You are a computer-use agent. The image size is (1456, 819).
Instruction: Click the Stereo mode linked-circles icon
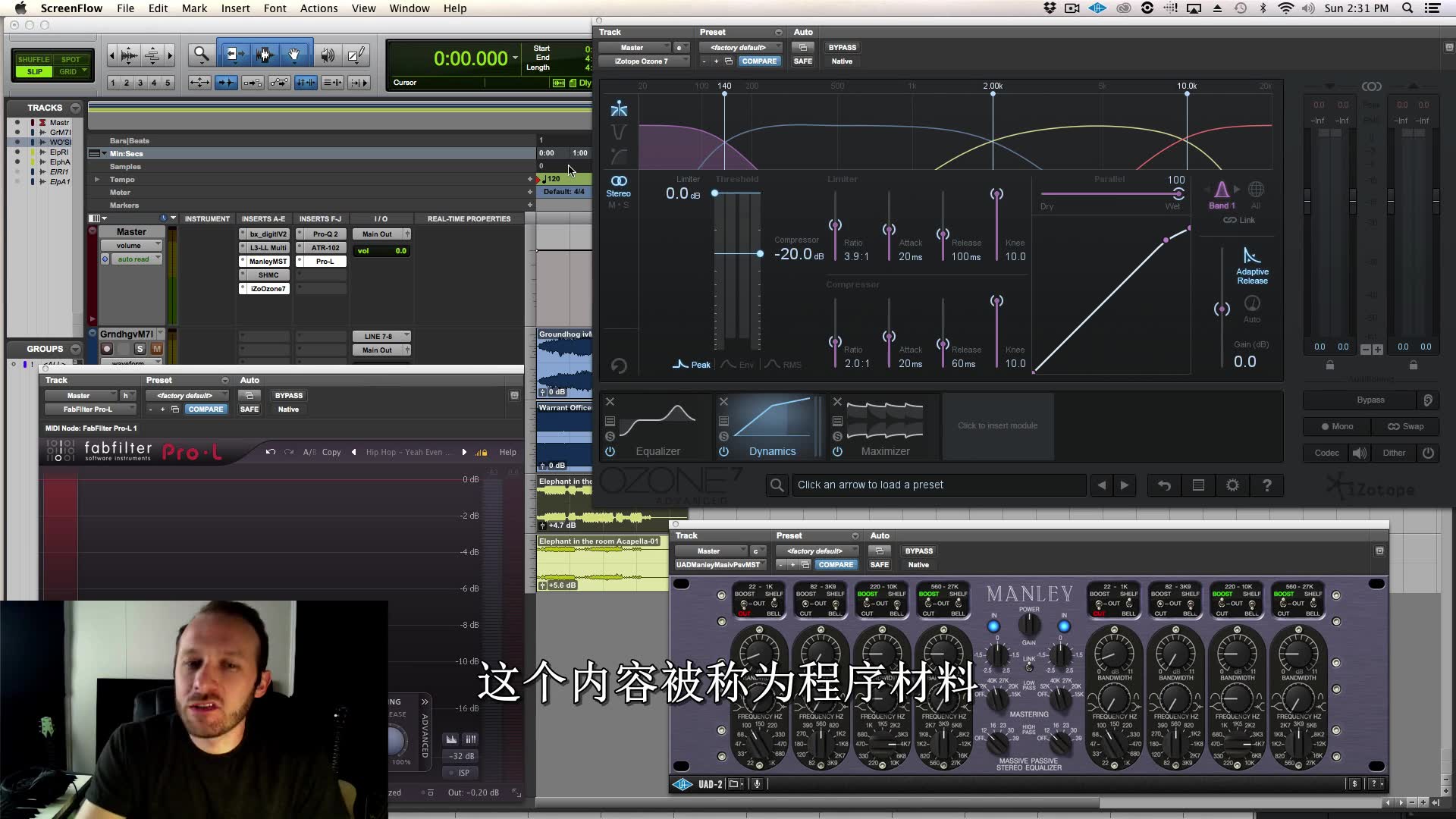click(x=619, y=180)
